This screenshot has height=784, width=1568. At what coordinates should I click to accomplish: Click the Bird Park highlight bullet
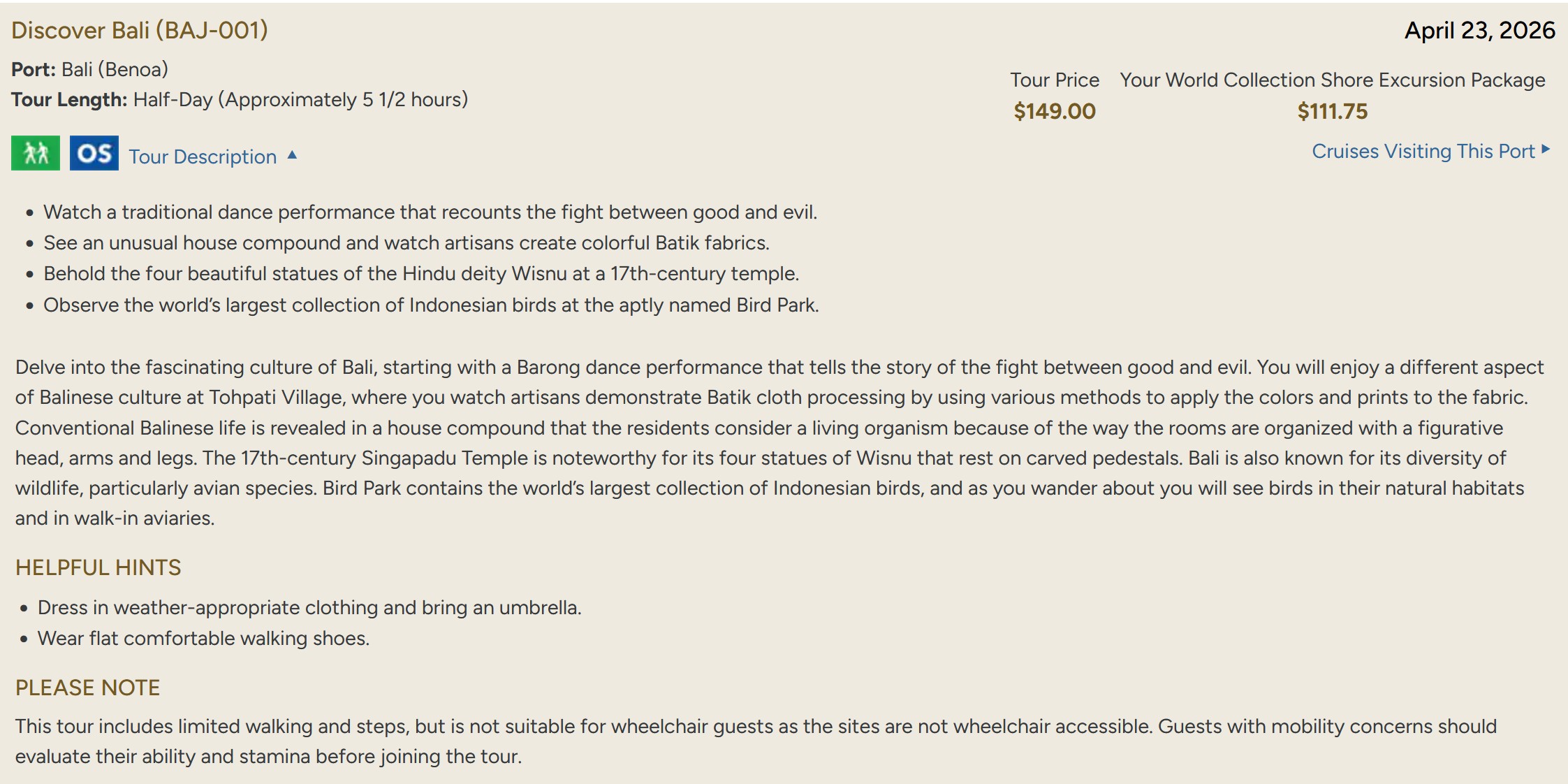[x=431, y=305]
